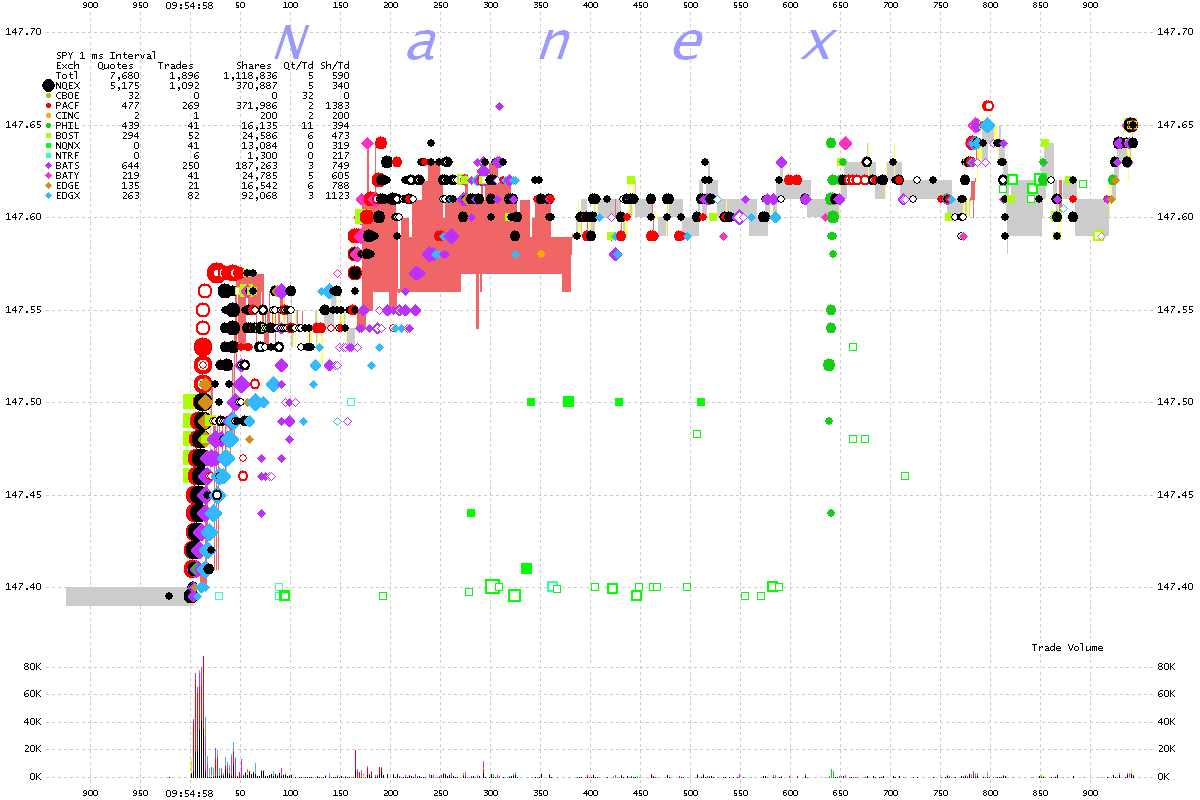
Task: Click 147.40 on the right price axis
Action: pos(1175,587)
